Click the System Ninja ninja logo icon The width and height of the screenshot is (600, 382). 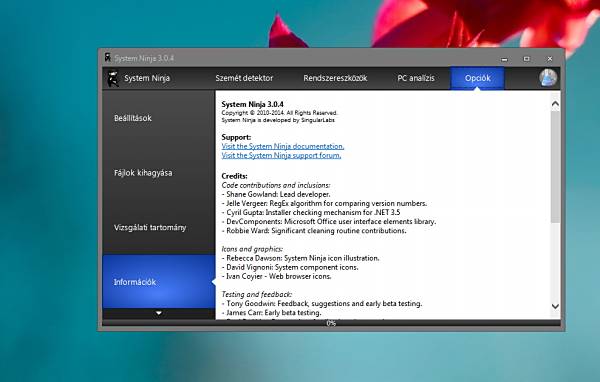click(x=112, y=78)
